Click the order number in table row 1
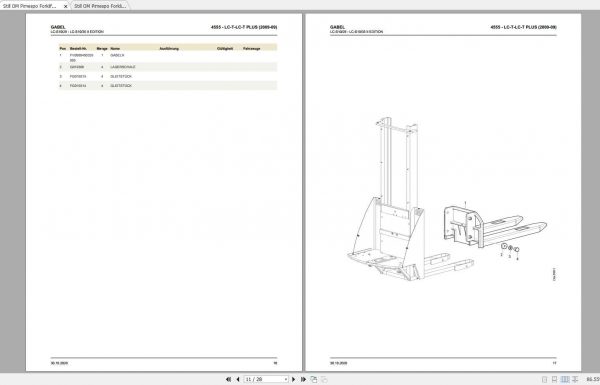 [82, 58]
